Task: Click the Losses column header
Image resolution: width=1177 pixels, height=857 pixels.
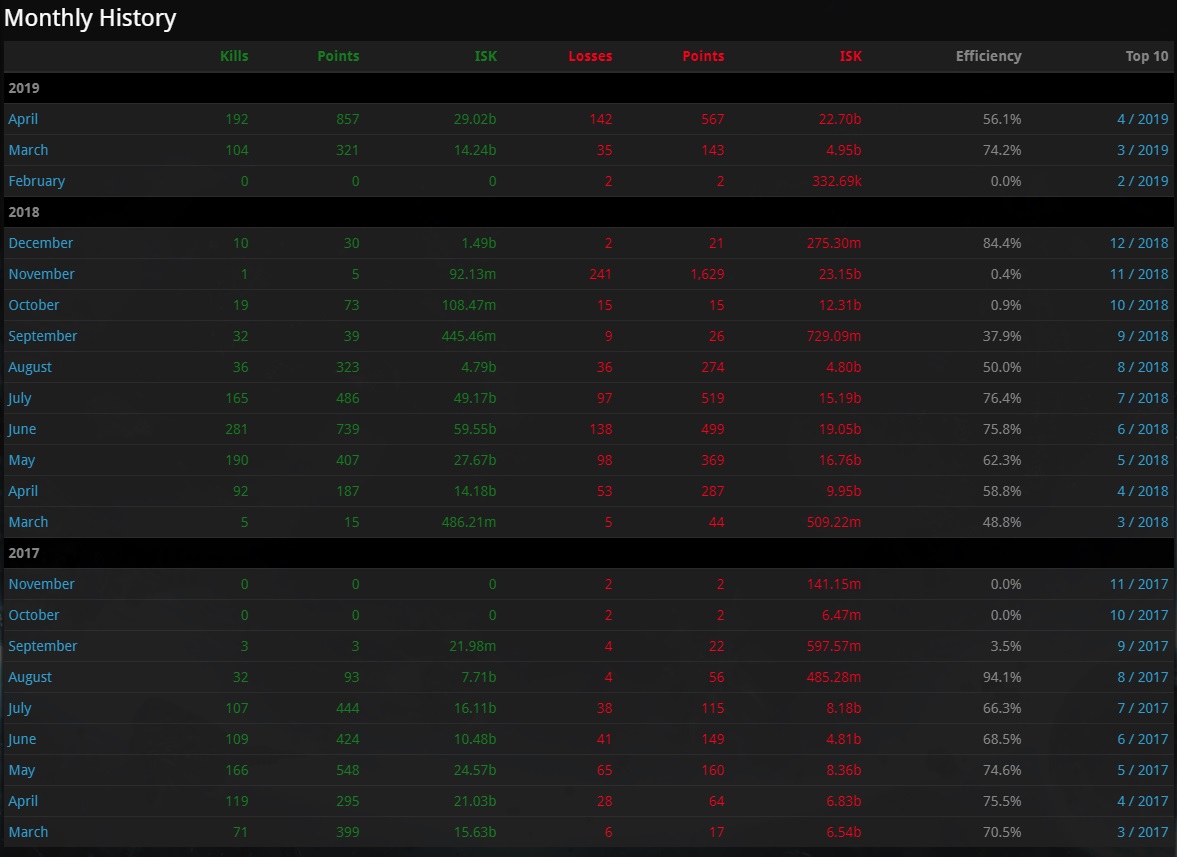Action: [x=590, y=56]
